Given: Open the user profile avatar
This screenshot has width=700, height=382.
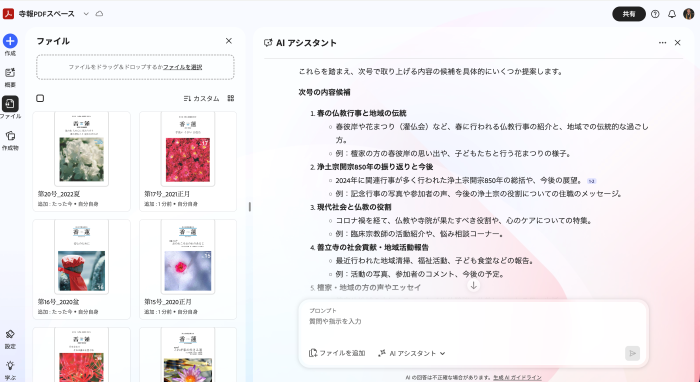Looking at the screenshot, I should (688, 14).
